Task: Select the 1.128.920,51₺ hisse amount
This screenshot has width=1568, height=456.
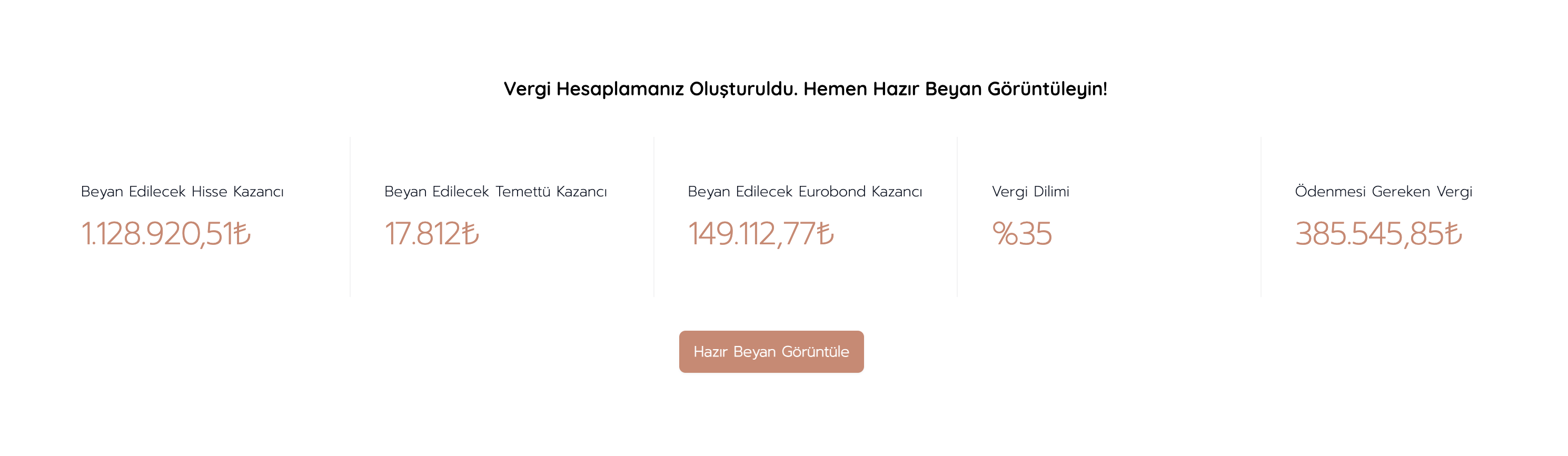Action: click(x=165, y=234)
